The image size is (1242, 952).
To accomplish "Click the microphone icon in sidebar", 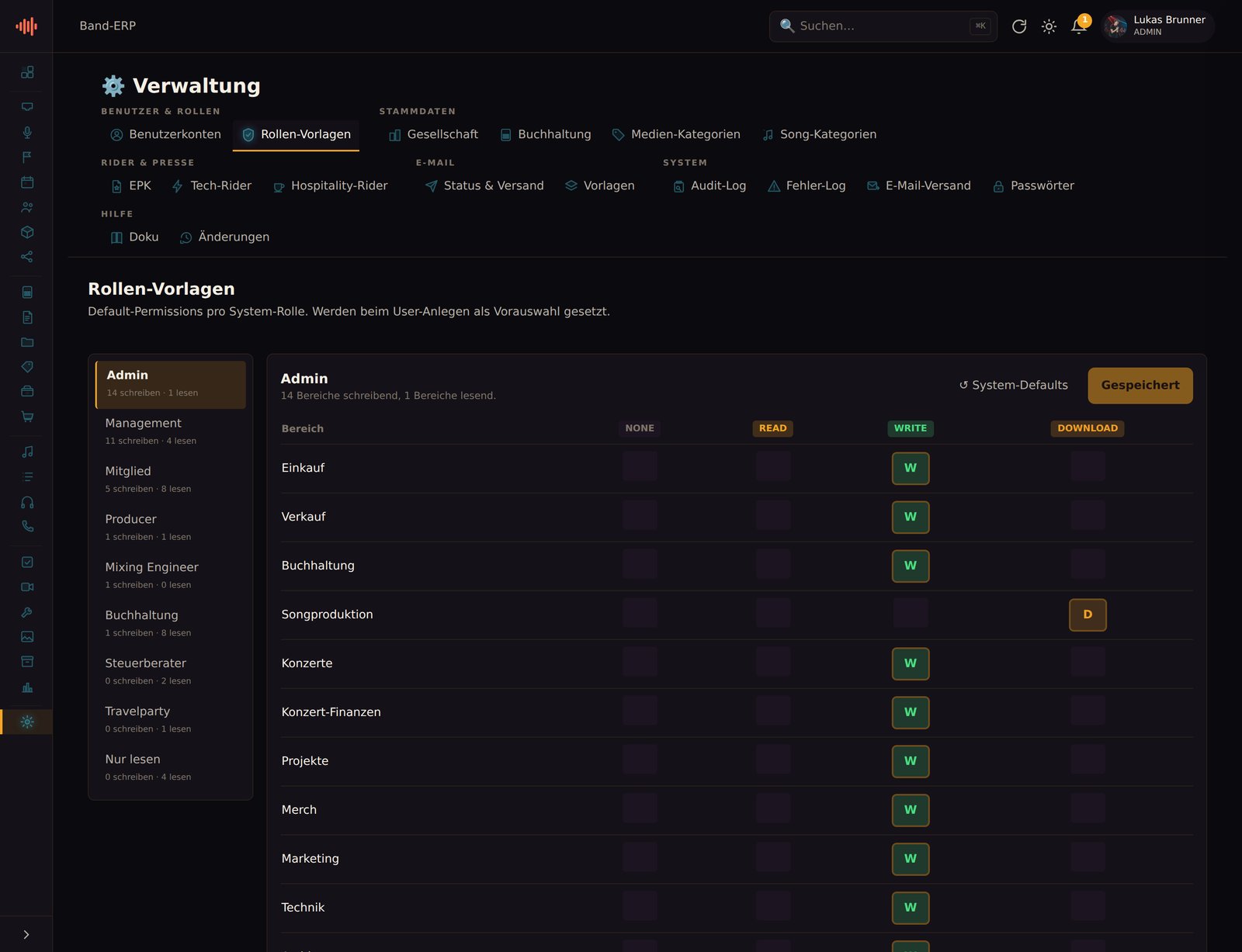I will coord(27,133).
